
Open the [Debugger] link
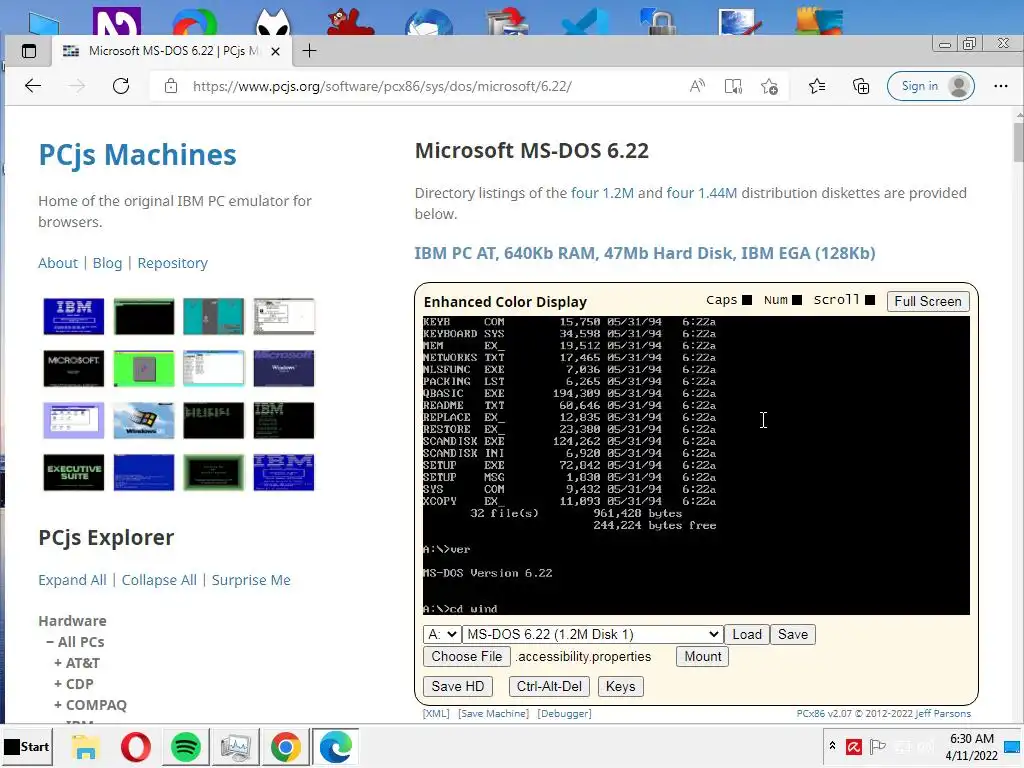click(564, 713)
